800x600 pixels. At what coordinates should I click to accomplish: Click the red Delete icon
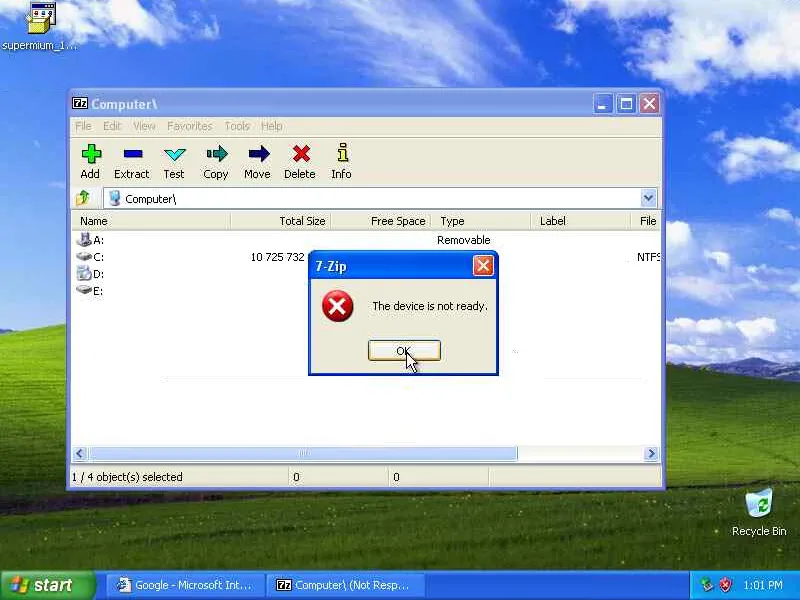[x=301, y=154]
